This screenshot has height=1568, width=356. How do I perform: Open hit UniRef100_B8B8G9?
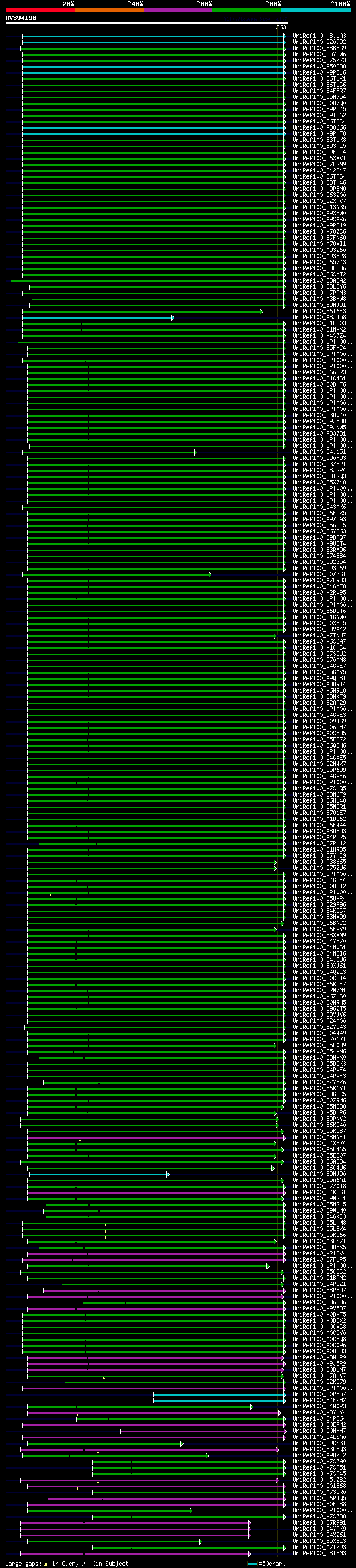tap(319, 48)
